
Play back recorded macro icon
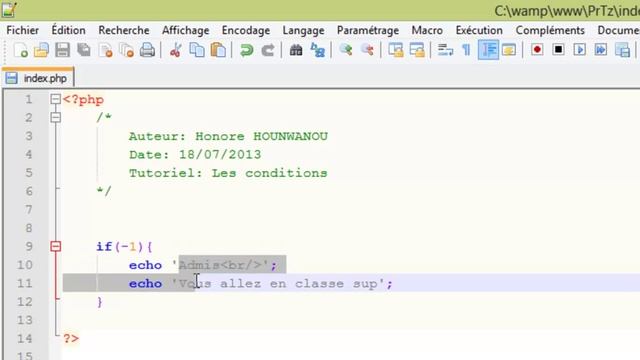click(580, 50)
